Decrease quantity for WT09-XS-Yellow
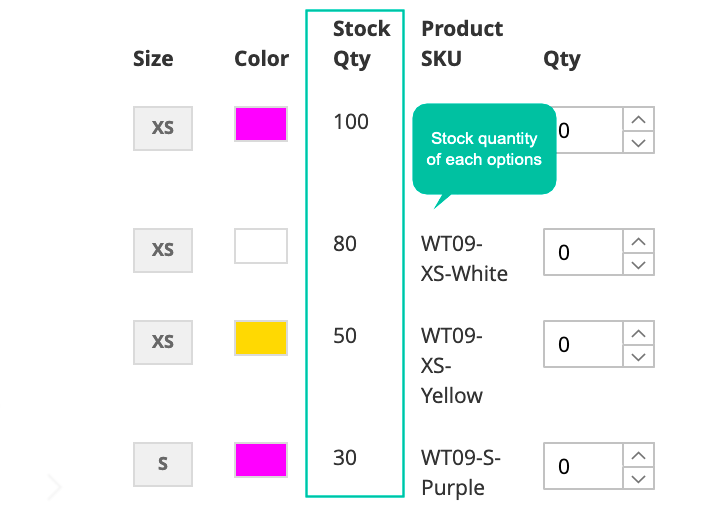This screenshot has height=510, width=711. (x=638, y=357)
